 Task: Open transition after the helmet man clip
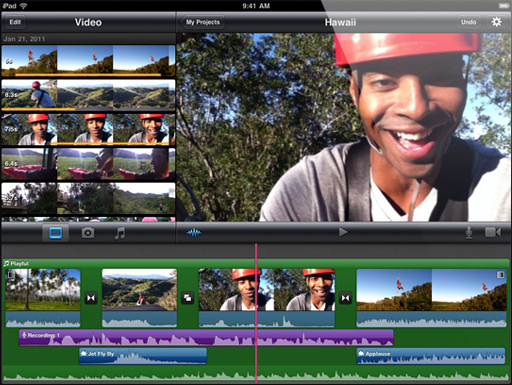click(345, 298)
